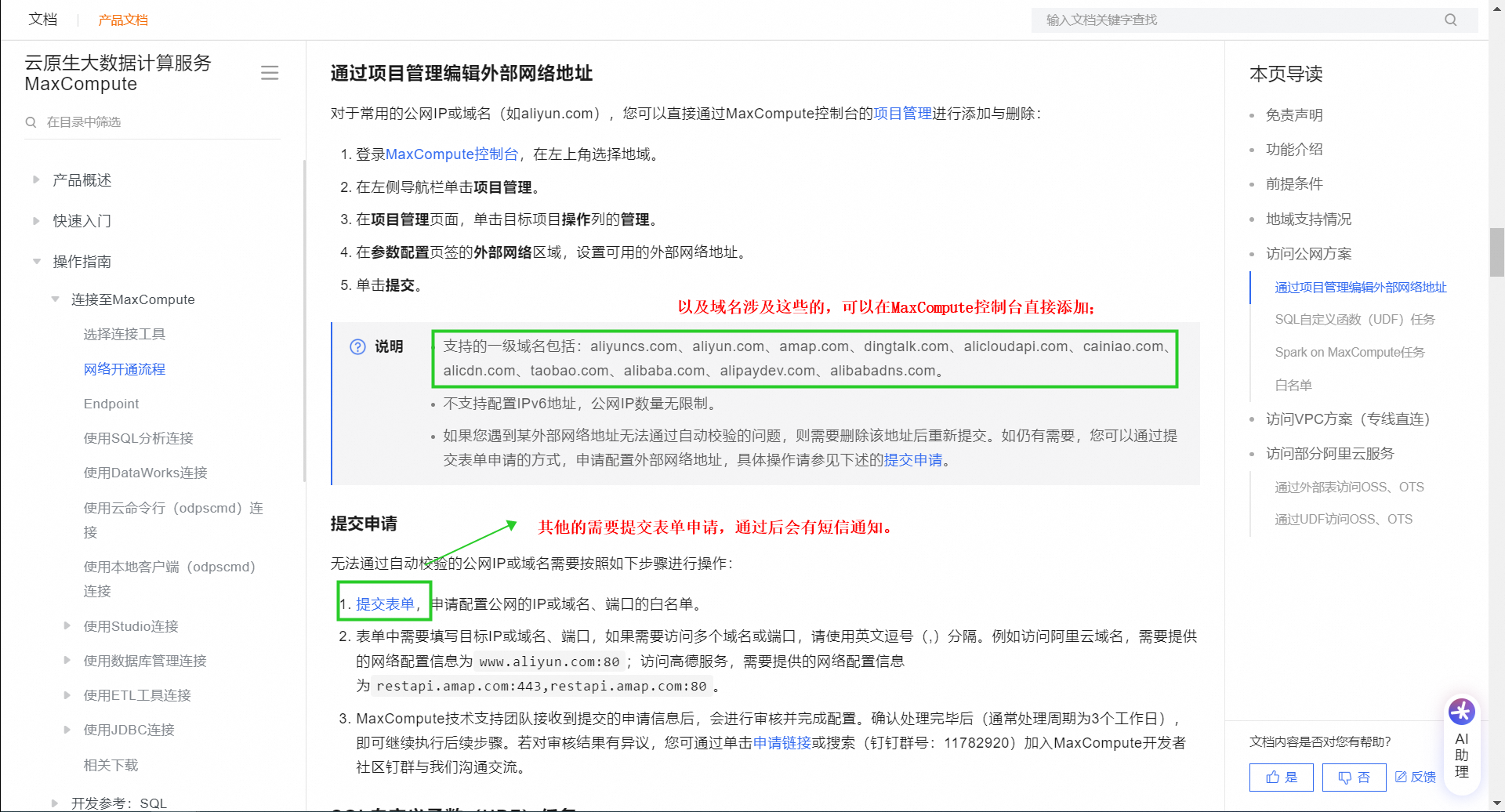Jump to 免责声明 in page guide
Screen dimensions: 1505x812
1294,115
